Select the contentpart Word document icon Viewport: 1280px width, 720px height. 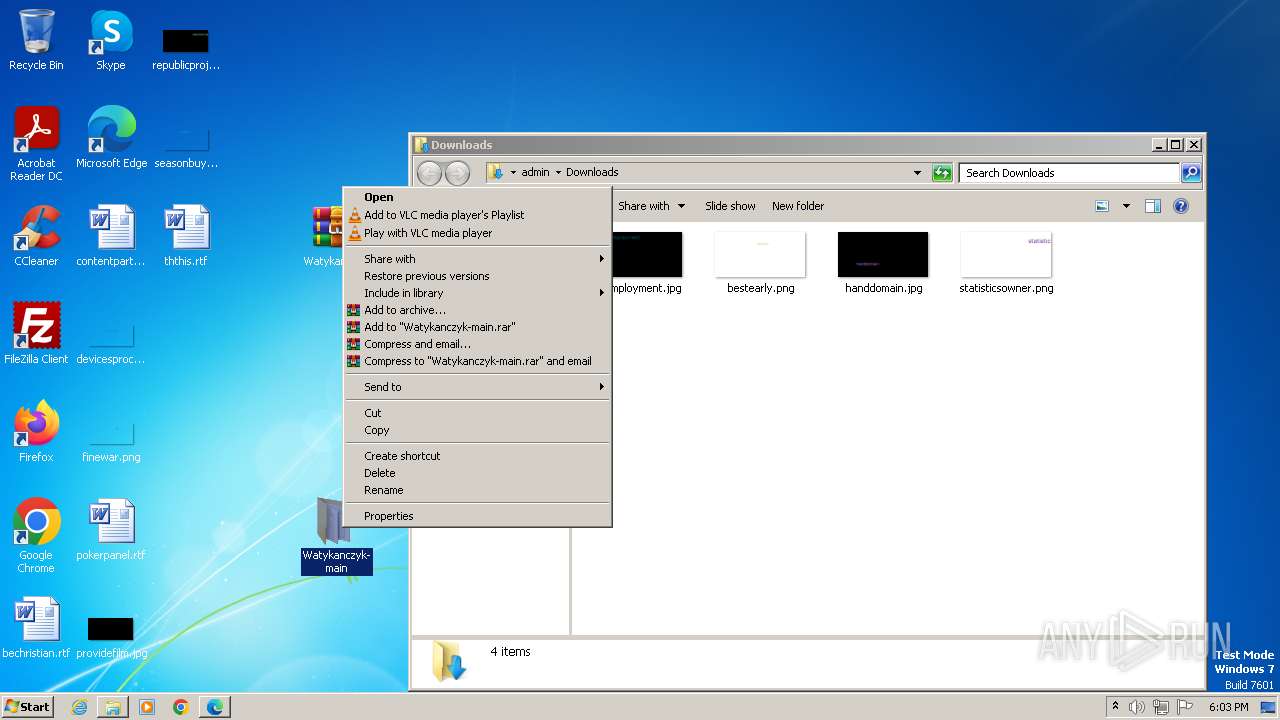tap(111, 235)
